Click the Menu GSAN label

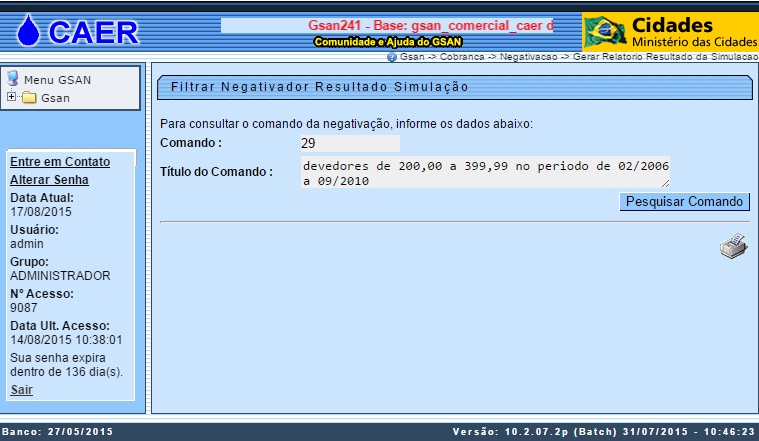58,80
